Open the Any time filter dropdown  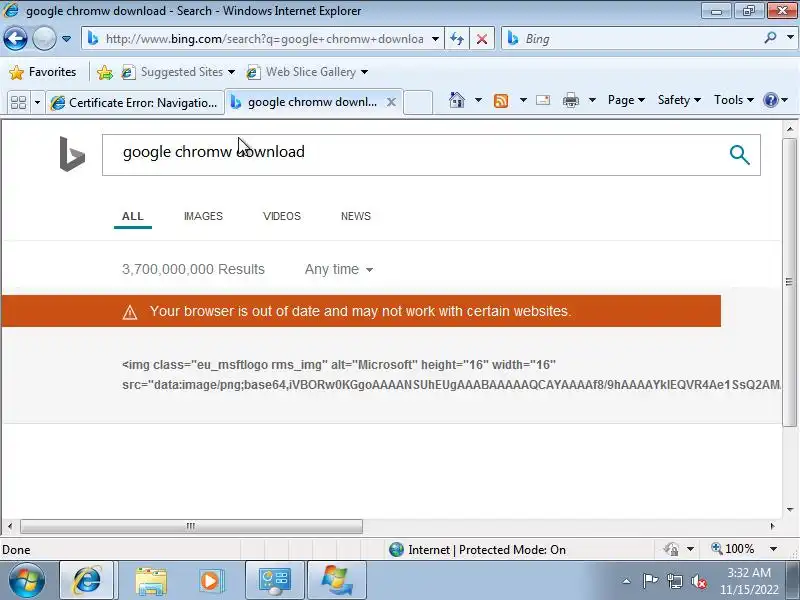pos(339,269)
